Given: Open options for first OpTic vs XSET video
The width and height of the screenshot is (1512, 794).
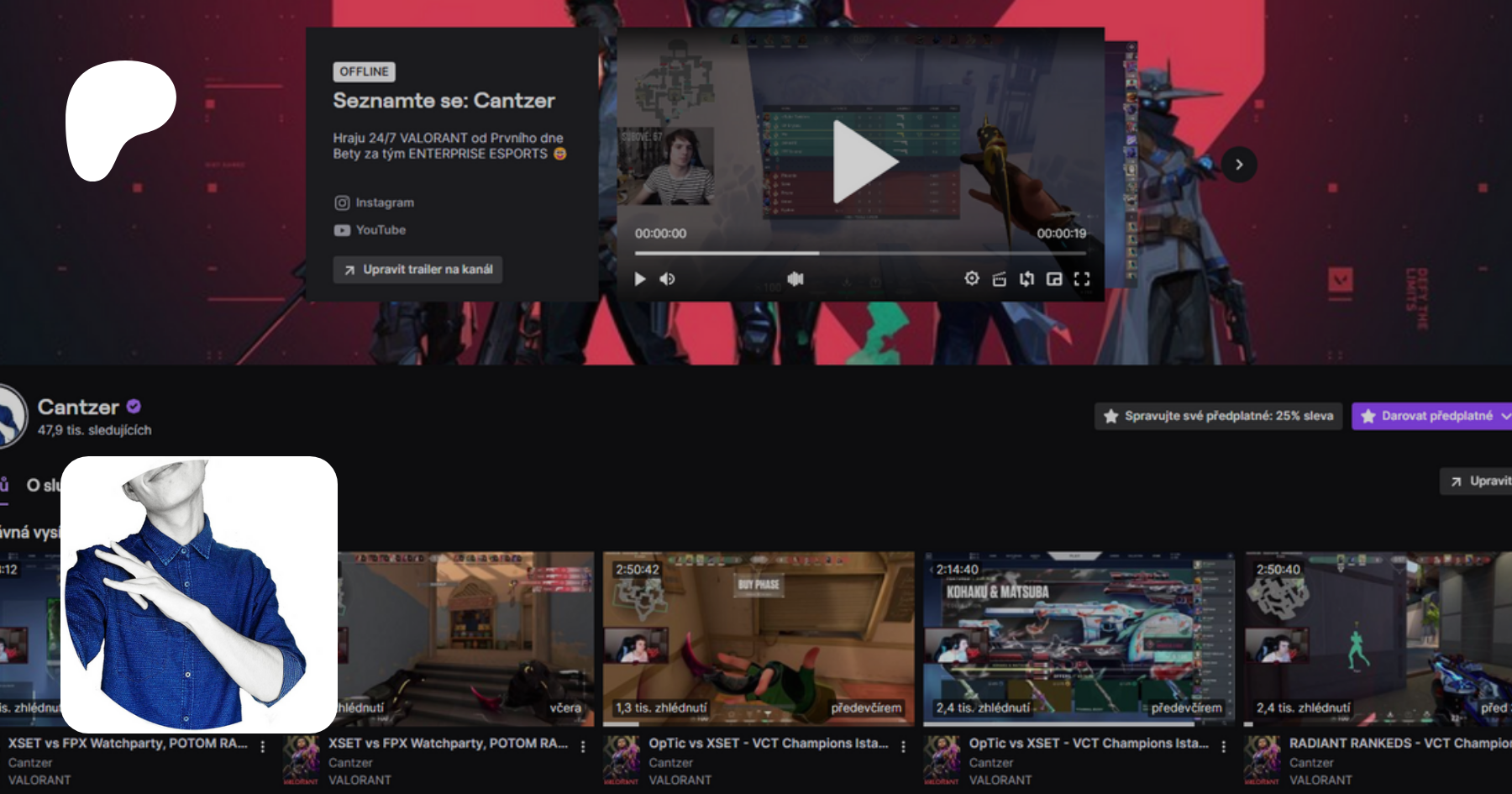Looking at the screenshot, I should coord(903,746).
